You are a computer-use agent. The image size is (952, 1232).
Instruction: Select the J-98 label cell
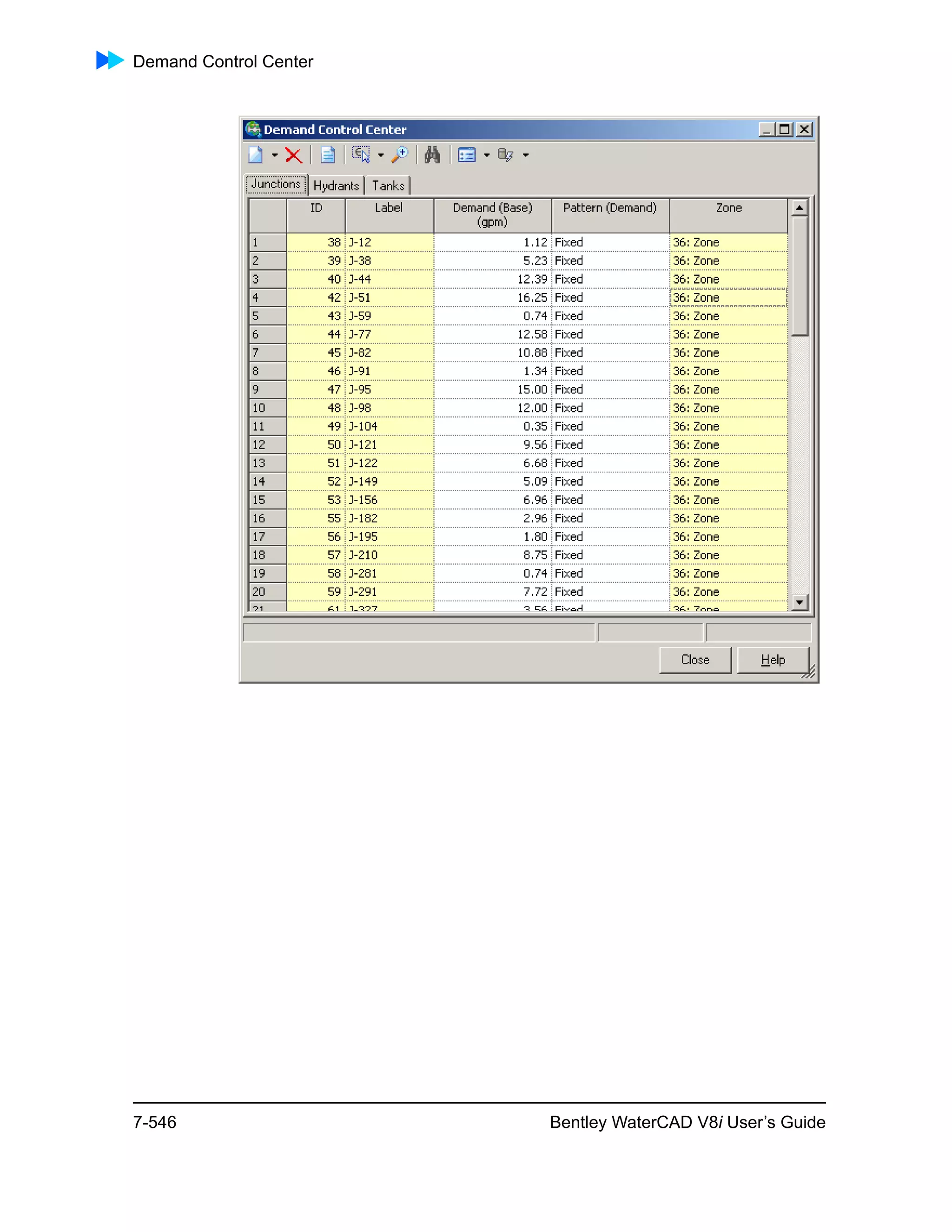click(389, 408)
